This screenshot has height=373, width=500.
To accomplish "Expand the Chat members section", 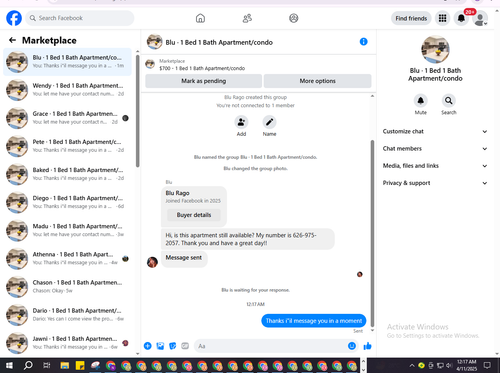I will pos(435,149).
